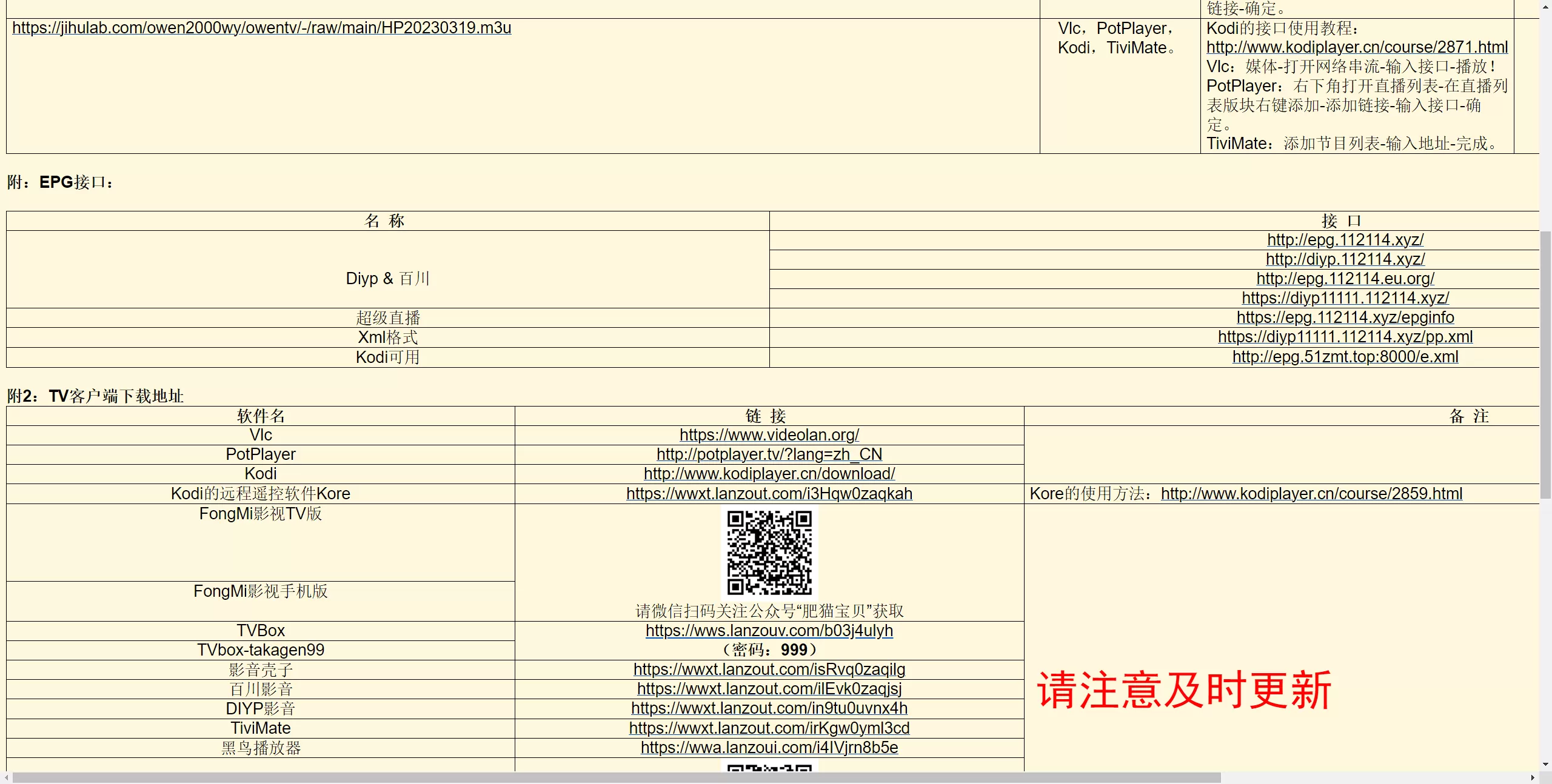Open the videolan.org Vlc download link
The width and height of the screenshot is (1552, 784).
(769, 435)
